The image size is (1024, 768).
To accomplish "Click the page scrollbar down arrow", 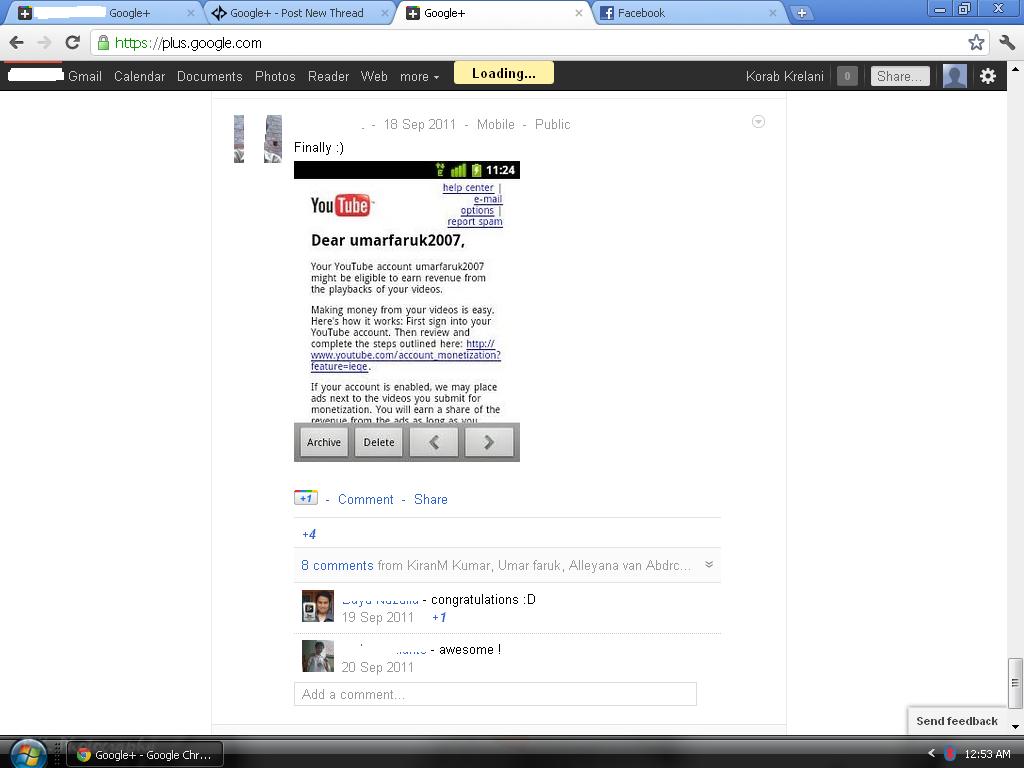I will coord(1016,726).
